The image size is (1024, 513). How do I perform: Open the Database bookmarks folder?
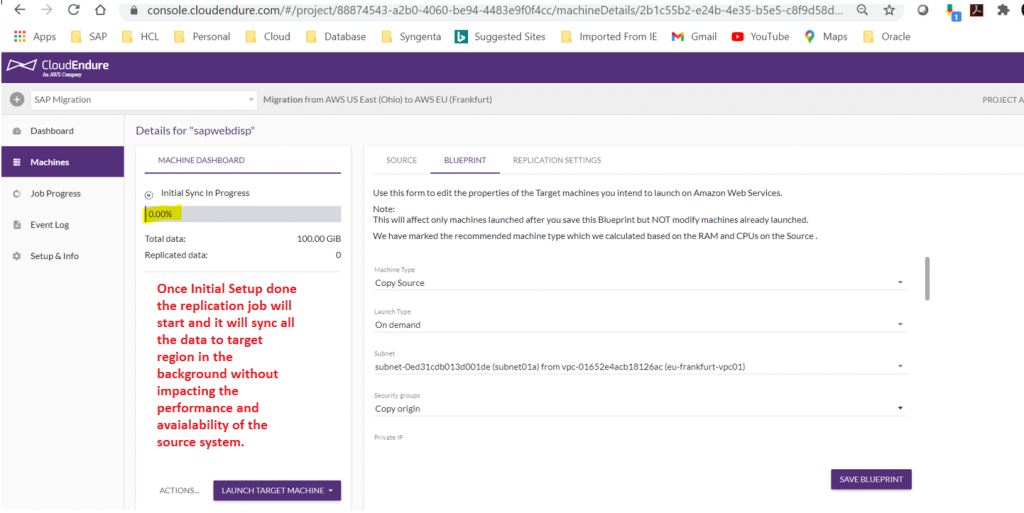[336, 37]
